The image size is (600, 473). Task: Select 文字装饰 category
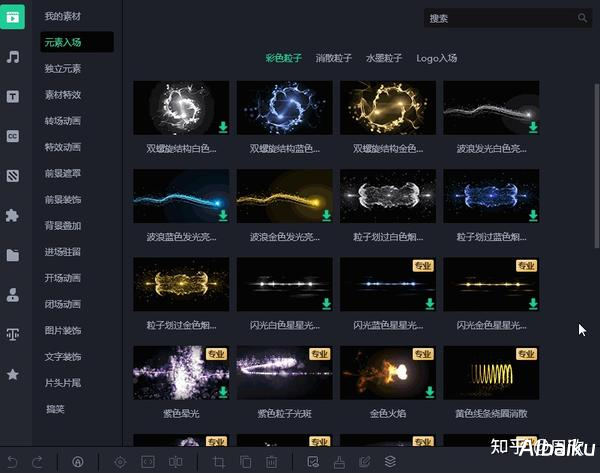tap(63, 357)
